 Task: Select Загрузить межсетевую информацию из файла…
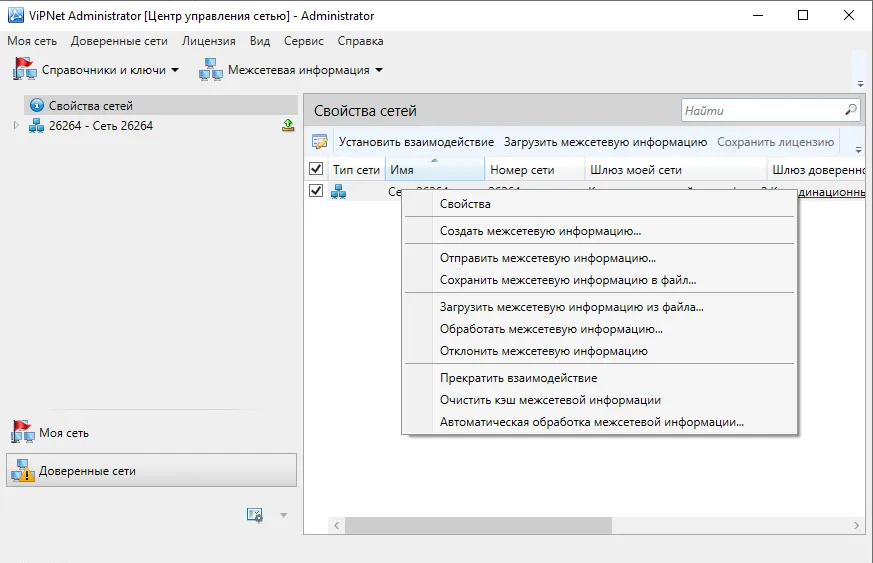point(599,307)
